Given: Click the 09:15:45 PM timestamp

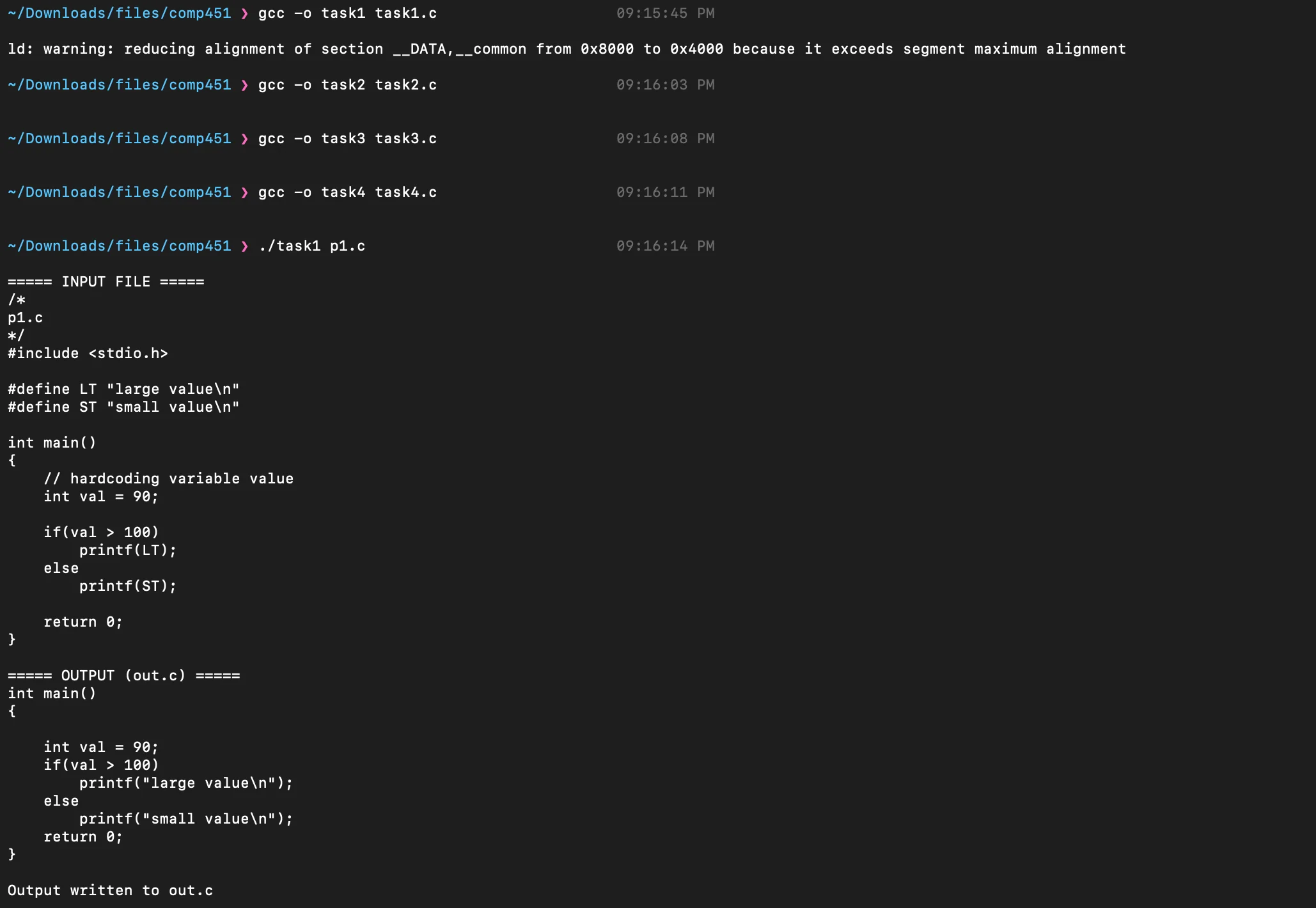Looking at the screenshot, I should [665, 13].
